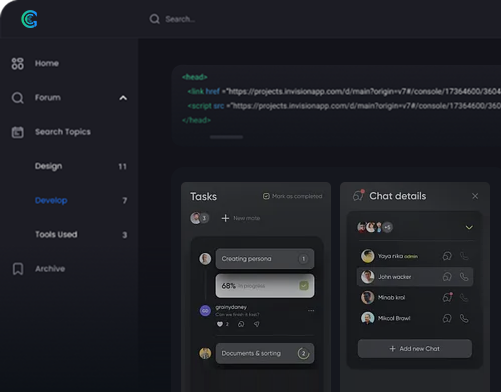Click the Design count 11
Viewport: 501px width, 392px height.
click(122, 166)
